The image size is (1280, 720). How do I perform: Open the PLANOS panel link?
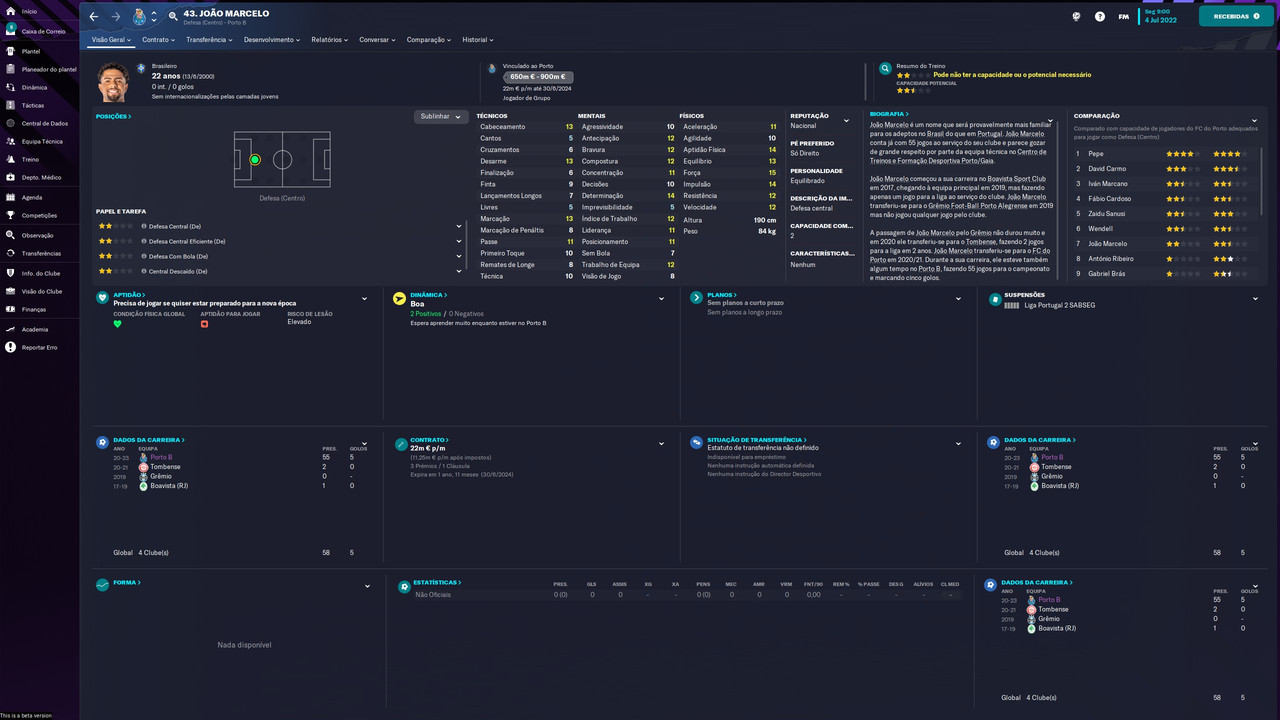(x=722, y=295)
